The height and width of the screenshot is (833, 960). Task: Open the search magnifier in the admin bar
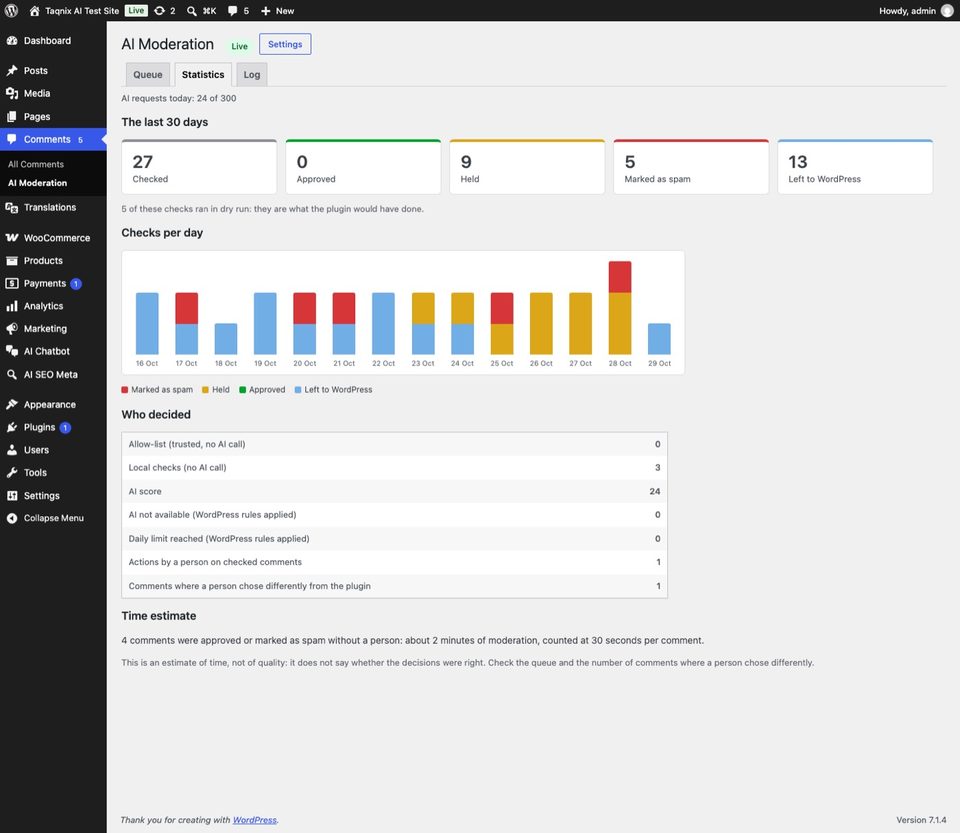tap(192, 11)
